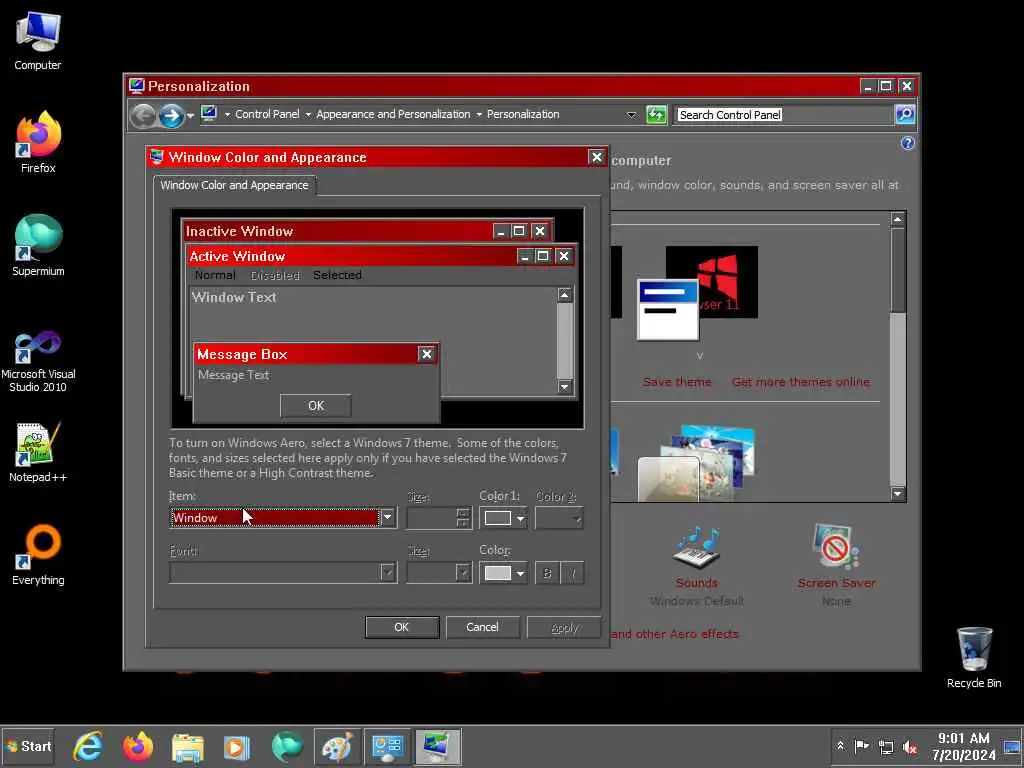
Task: Toggle the Italic font button
Action: tap(572, 573)
